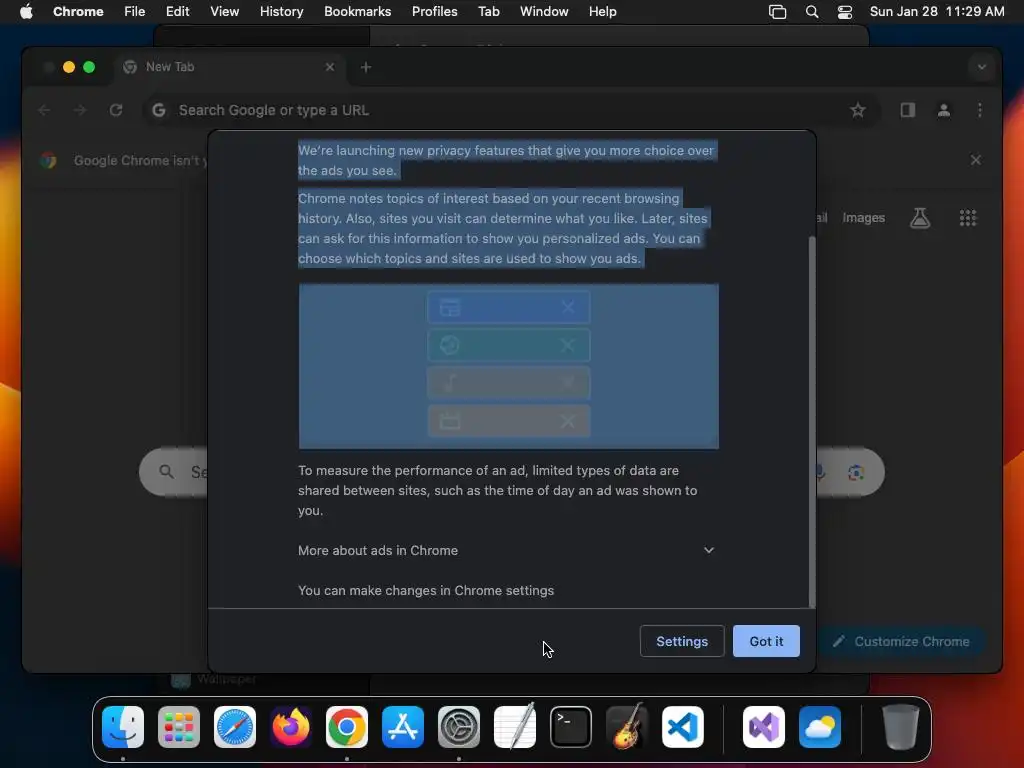The width and height of the screenshot is (1024, 768).
Task: Open Control Center in menu bar
Action: [845, 12]
